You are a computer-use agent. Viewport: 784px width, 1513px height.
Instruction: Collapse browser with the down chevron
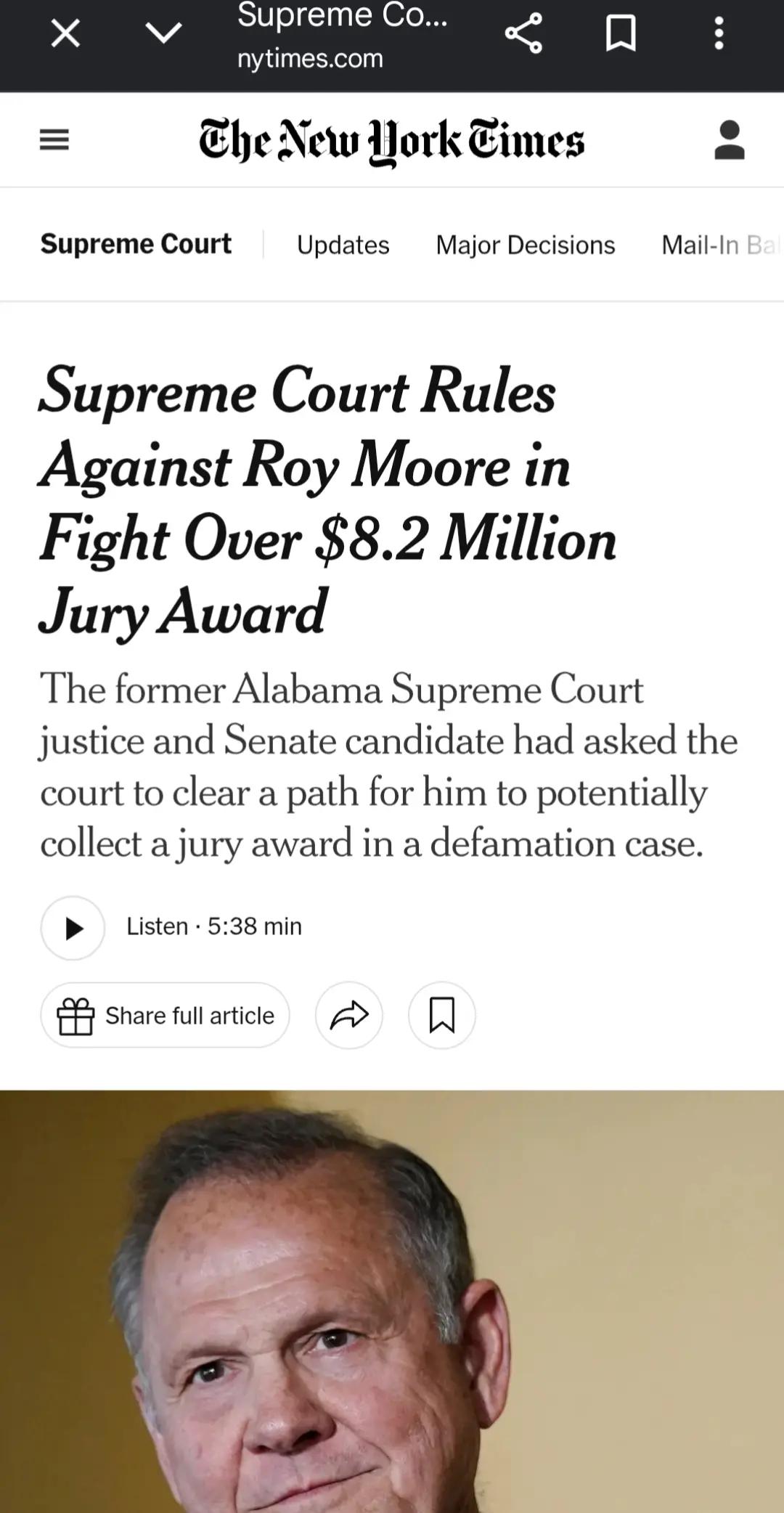click(x=163, y=33)
